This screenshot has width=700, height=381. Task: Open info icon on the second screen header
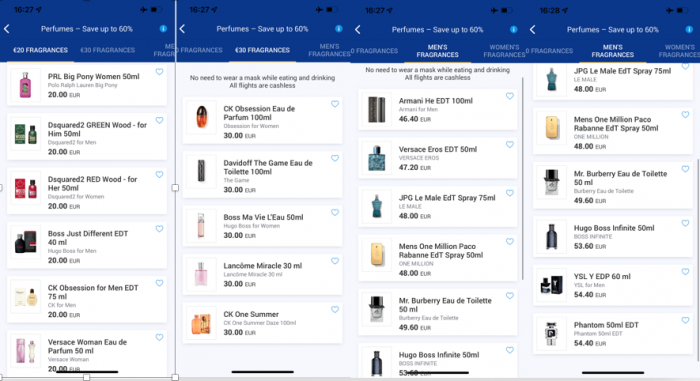pyautogui.click(x=339, y=29)
